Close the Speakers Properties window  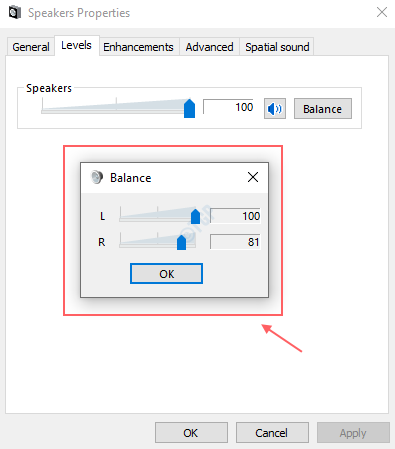tap(382, 12)
